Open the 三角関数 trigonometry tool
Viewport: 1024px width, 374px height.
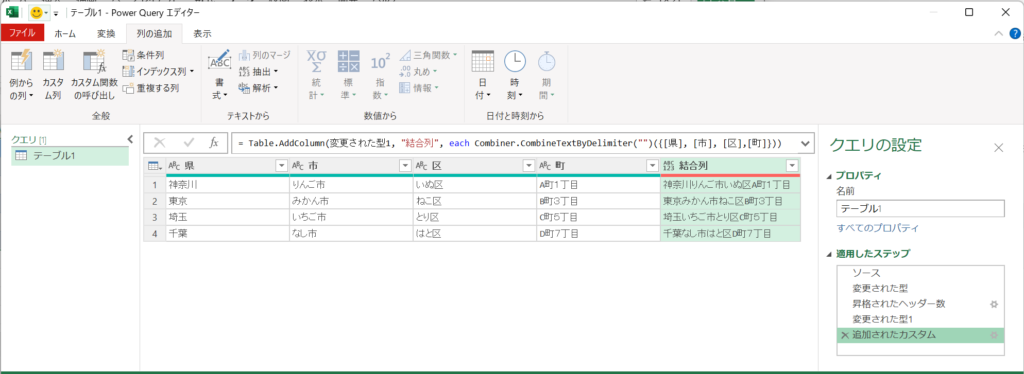point(428,55)
